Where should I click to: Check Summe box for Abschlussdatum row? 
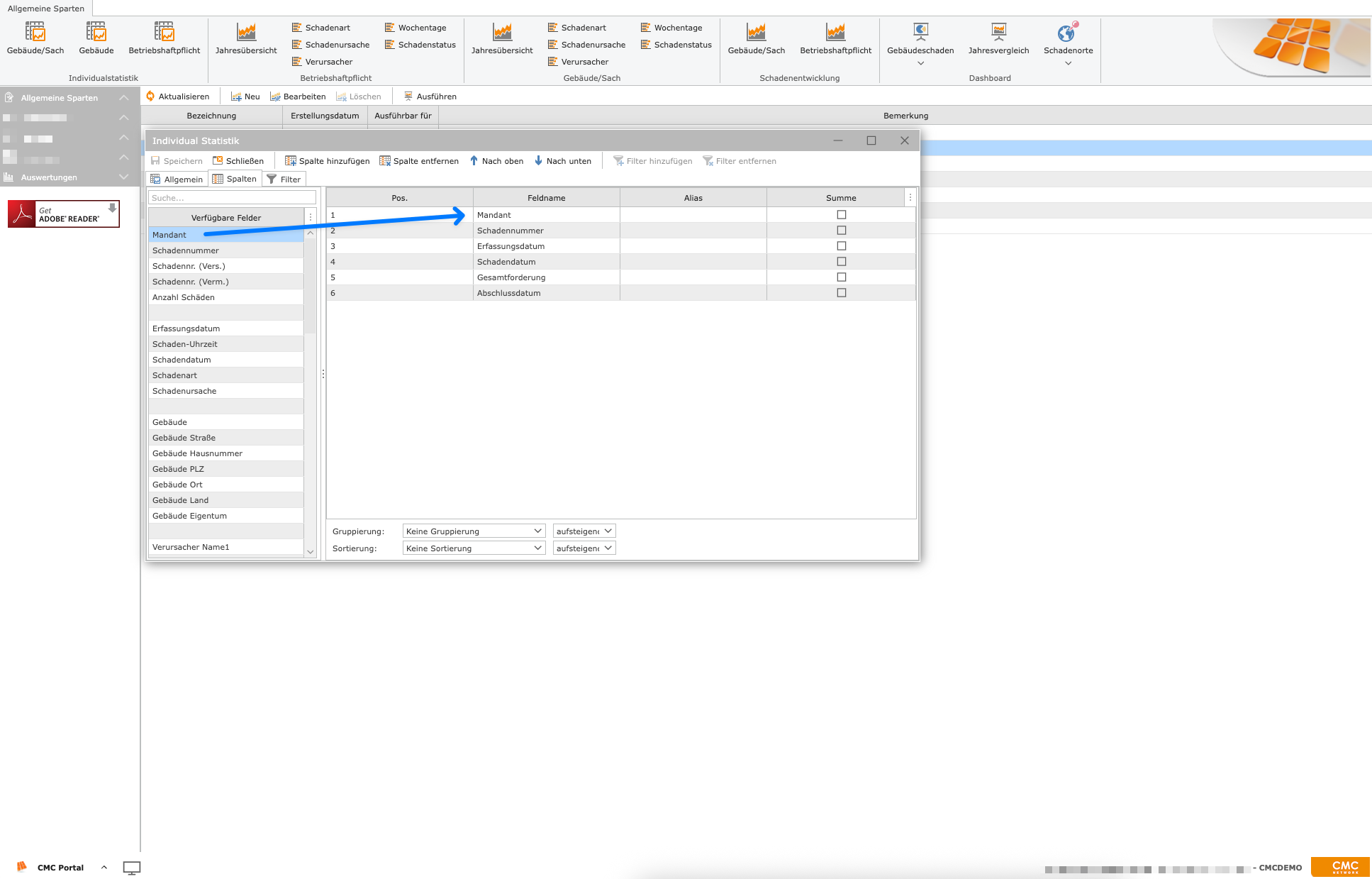(x=841, y=293)
